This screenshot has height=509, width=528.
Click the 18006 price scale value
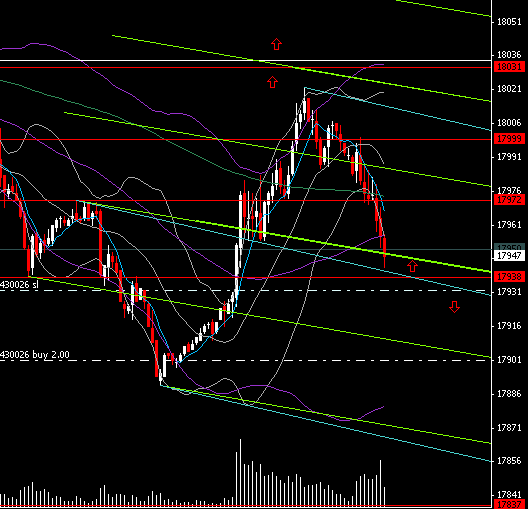point(509,123)
